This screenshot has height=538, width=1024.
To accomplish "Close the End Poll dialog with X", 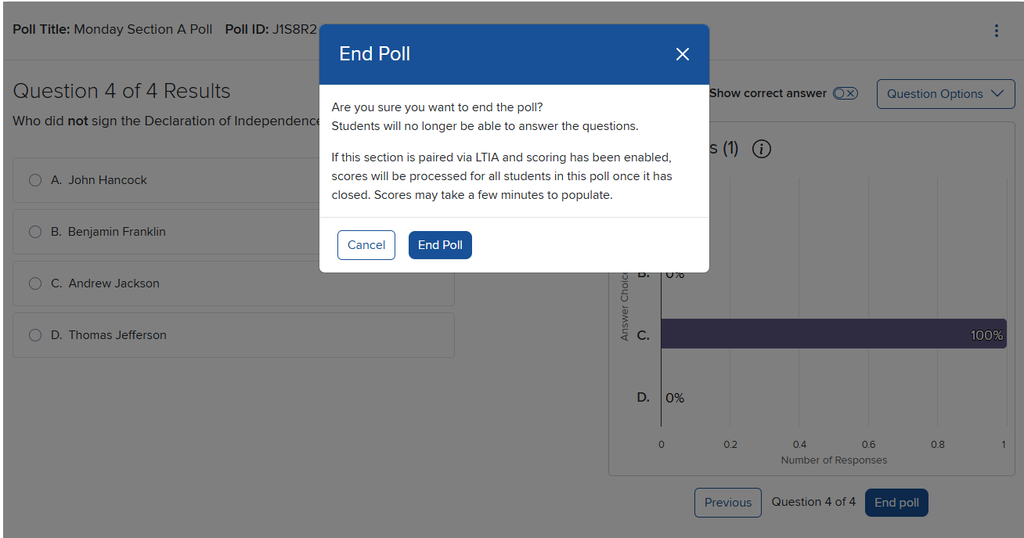I will point(682,54).
